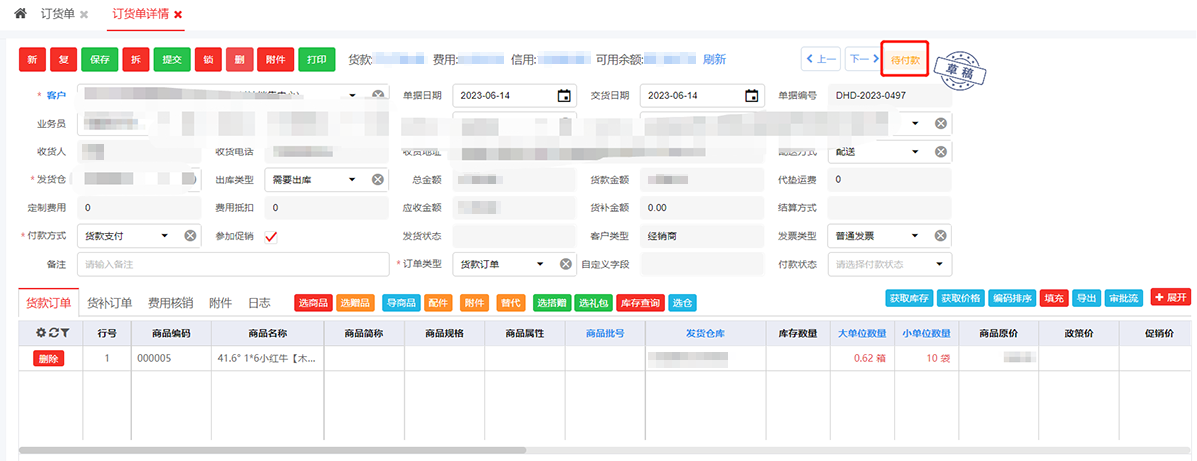Switch to the 货补订单 tab
The image size is (1197, 461).
coord(109,302)
